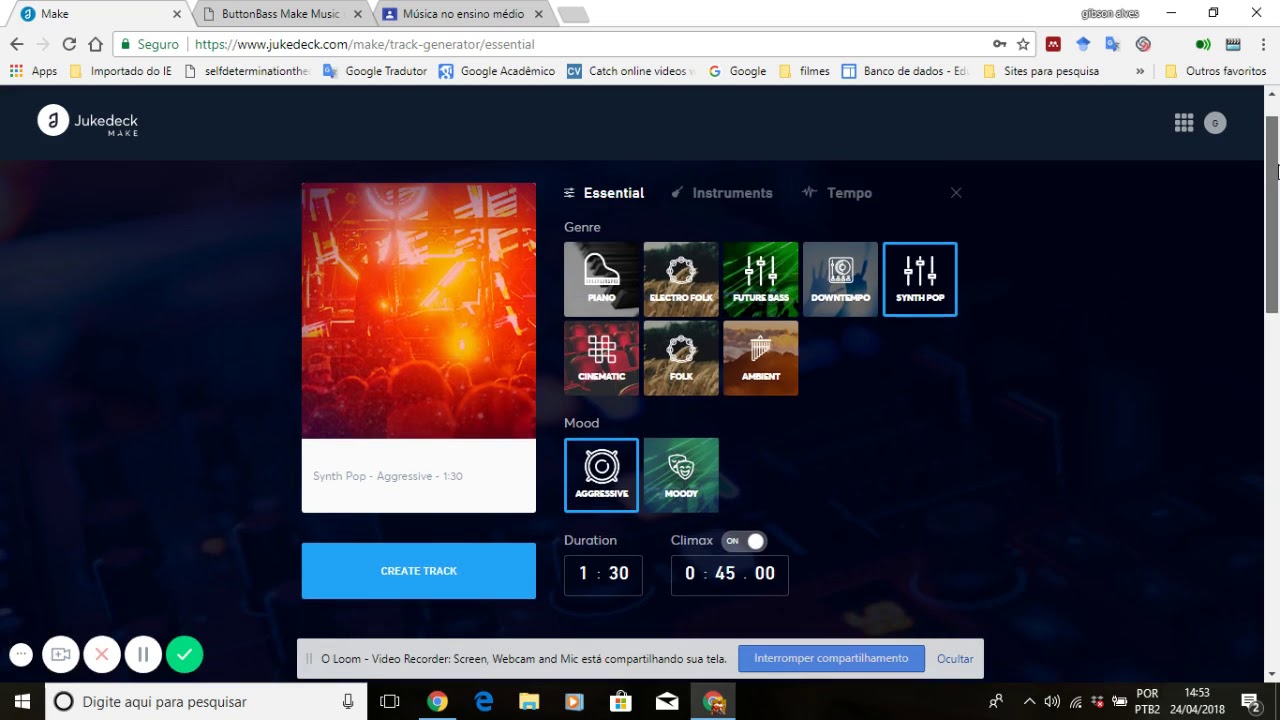Pause the Loom recording
Viewport: 1280px width, 720px height.
tap(143, 655)
